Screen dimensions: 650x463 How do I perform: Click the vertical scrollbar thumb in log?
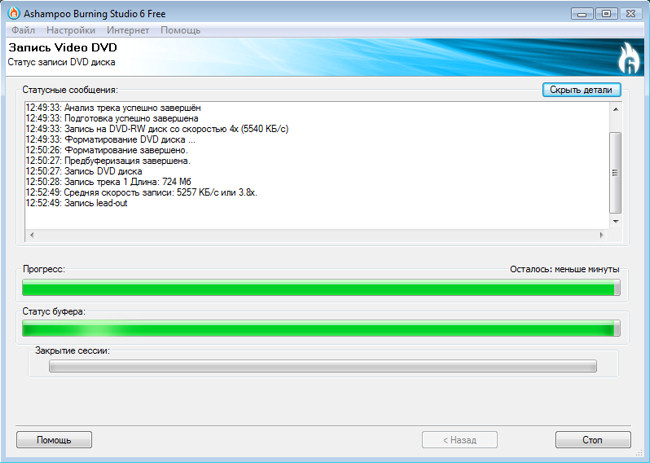pos(615,172)
